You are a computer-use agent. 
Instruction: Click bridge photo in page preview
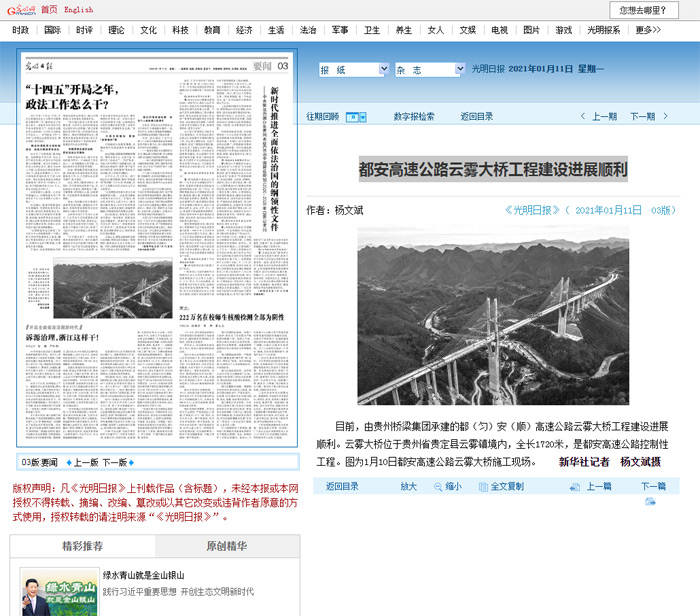pos(113,288)
